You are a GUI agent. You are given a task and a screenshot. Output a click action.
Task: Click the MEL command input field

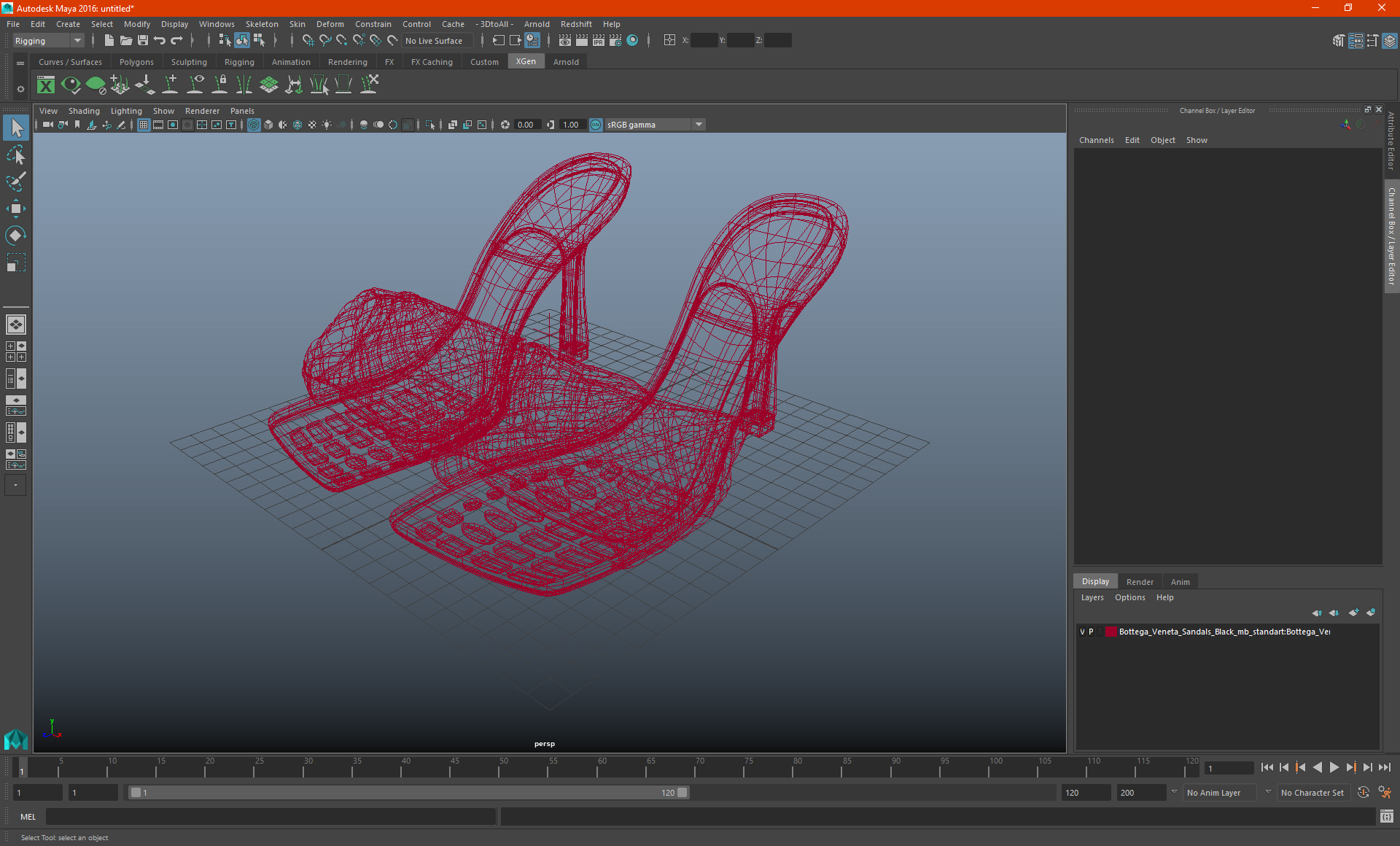click(271, 817)
